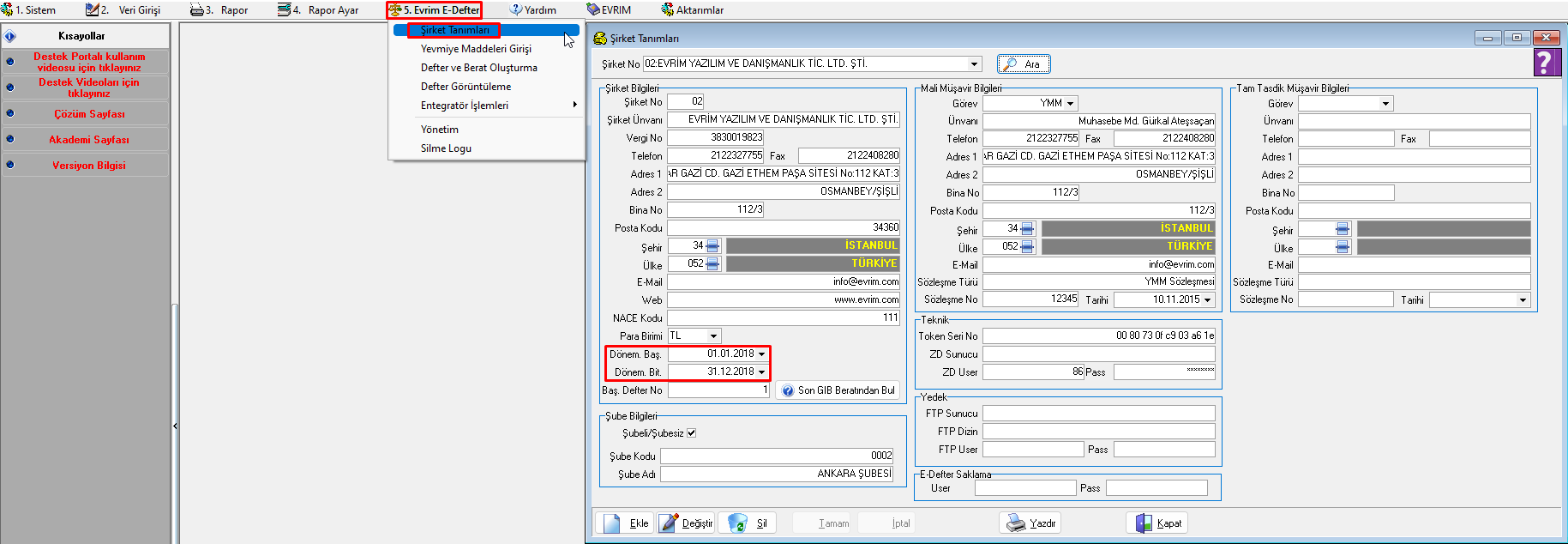1568x544 pixels.
Task: Click the Değiştir edit button
Action: [x=686, y=523]
